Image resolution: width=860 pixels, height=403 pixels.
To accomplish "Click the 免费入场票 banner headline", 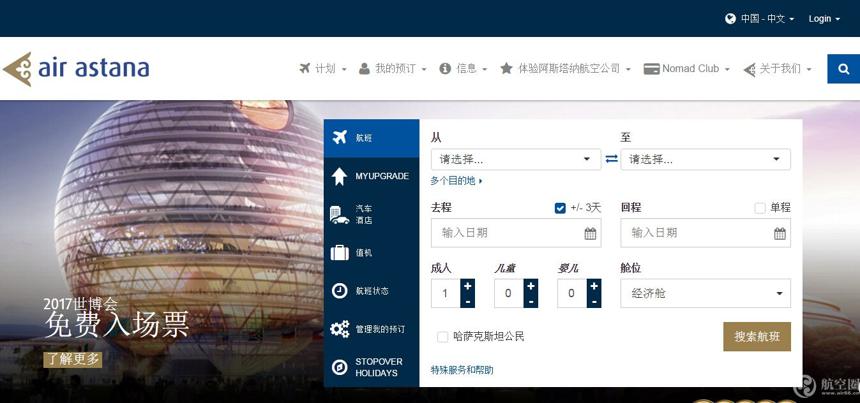I will (x=117, y=325).
